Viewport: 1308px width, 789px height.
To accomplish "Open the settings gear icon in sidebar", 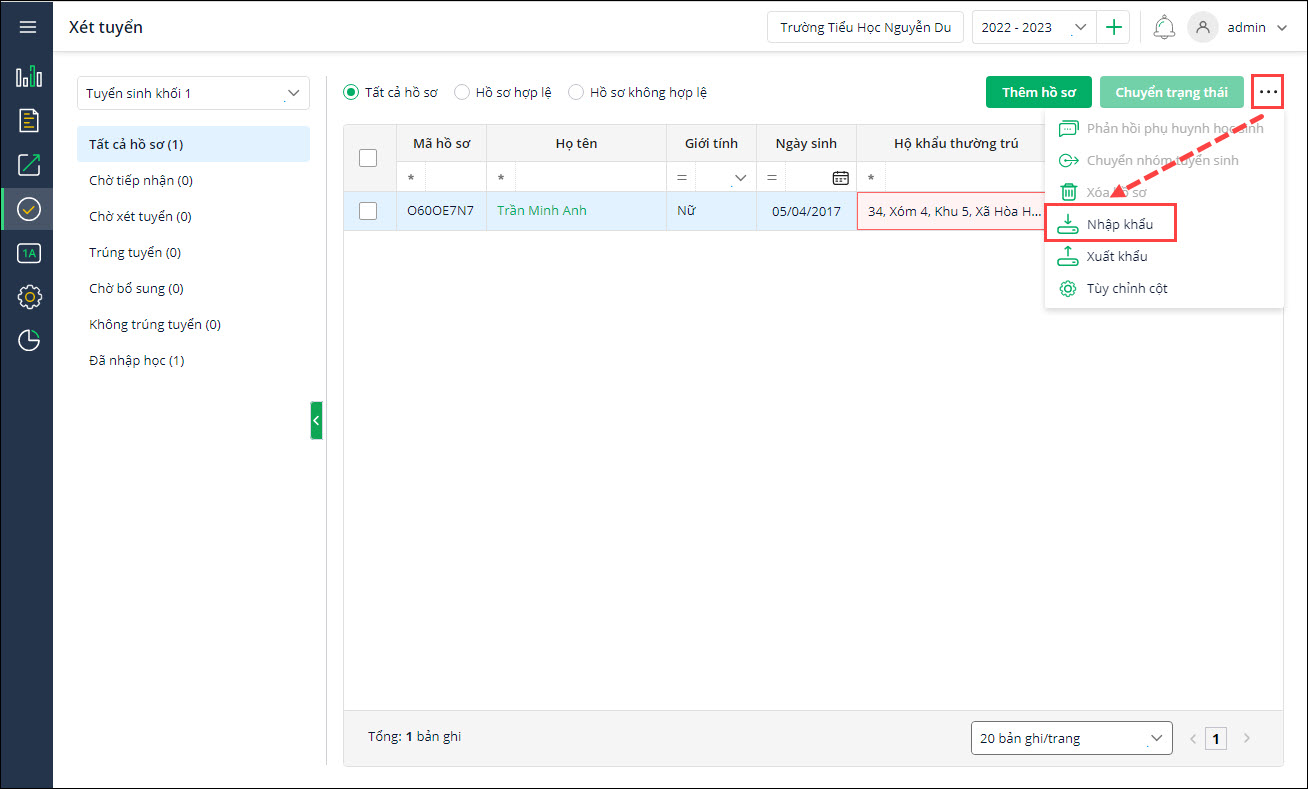I will tap(28, 297).
